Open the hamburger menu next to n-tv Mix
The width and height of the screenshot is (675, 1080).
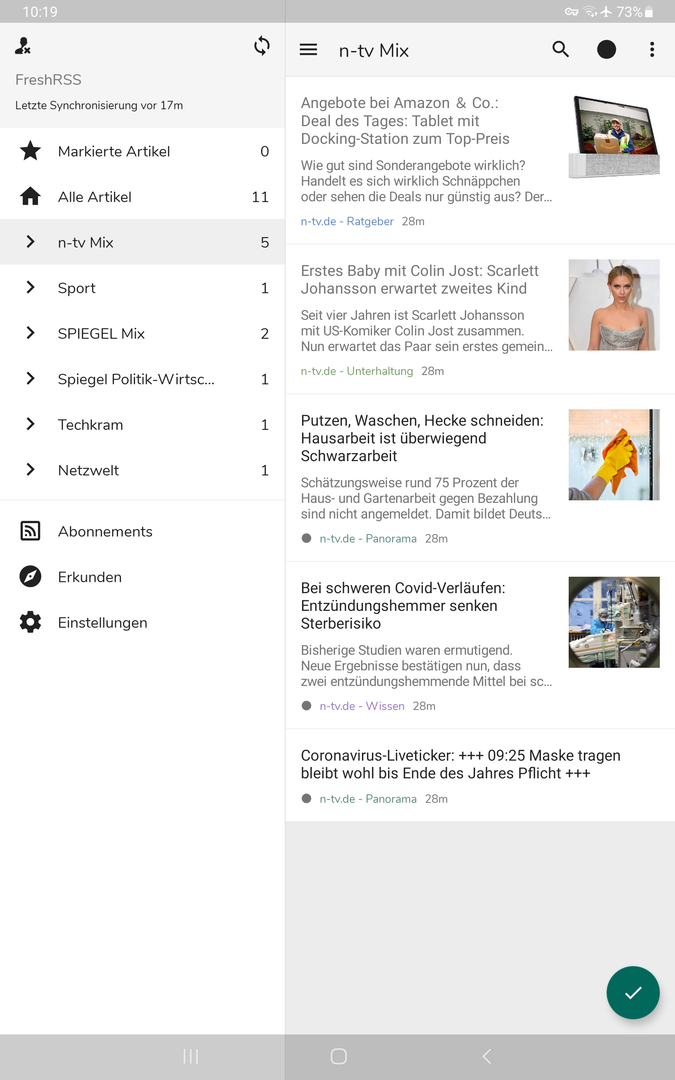[x=309, y=50]
